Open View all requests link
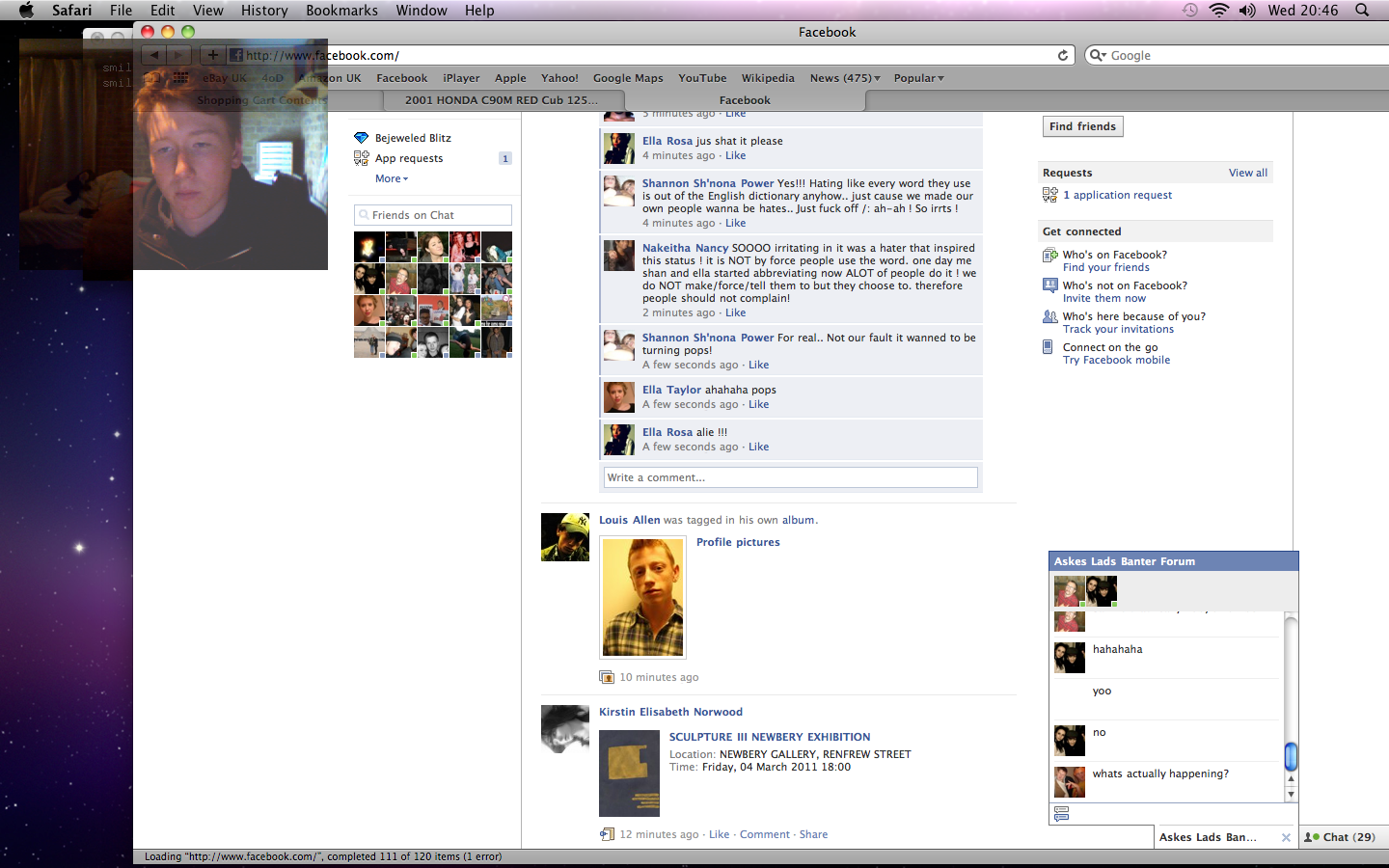Viewport: 1389px width, 868px height. pos(1247,173)
